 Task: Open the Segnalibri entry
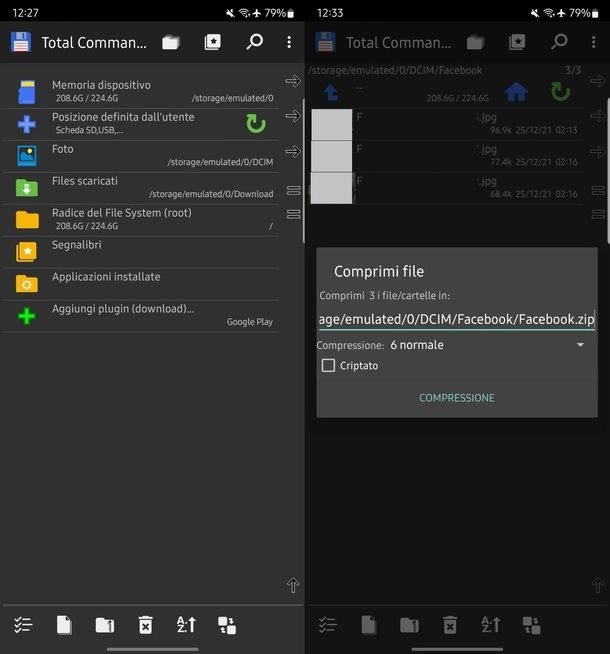coord(141,252)
